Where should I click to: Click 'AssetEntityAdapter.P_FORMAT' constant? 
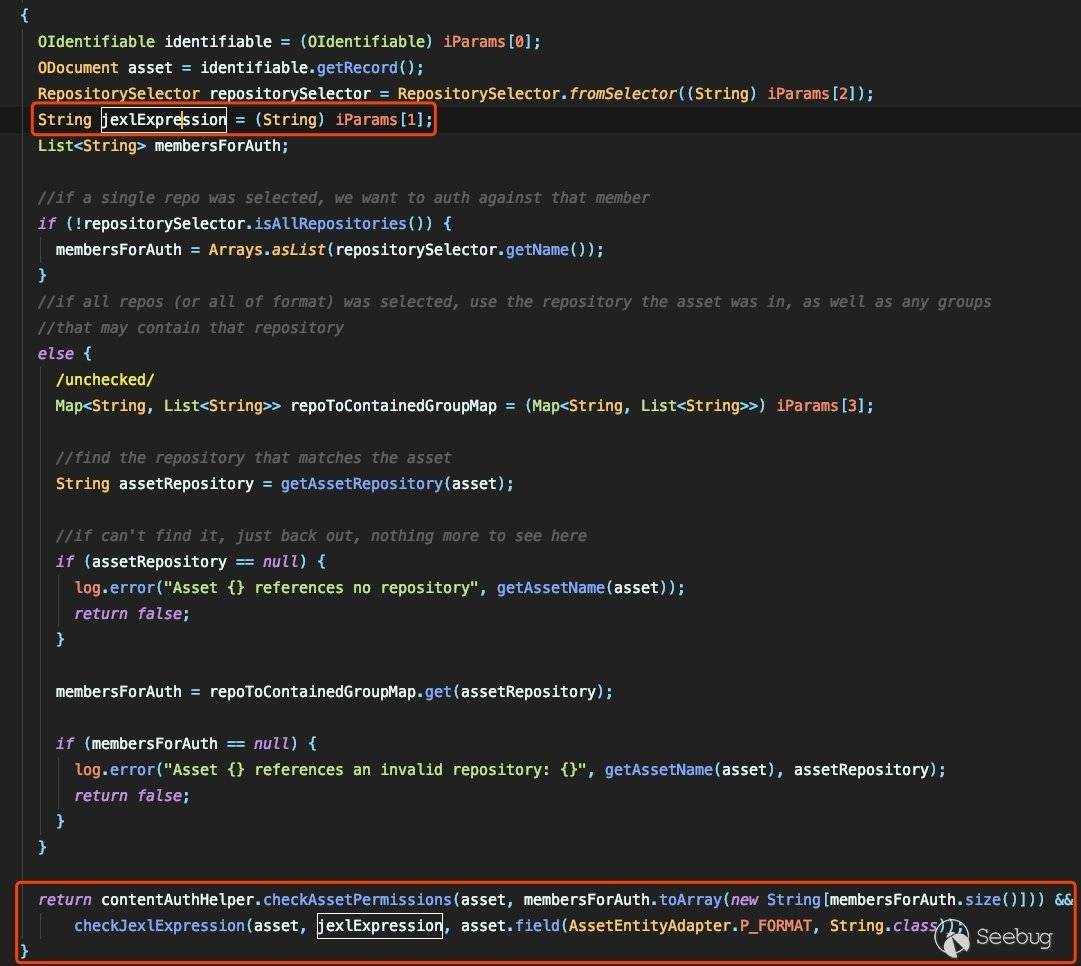point(690,926)
